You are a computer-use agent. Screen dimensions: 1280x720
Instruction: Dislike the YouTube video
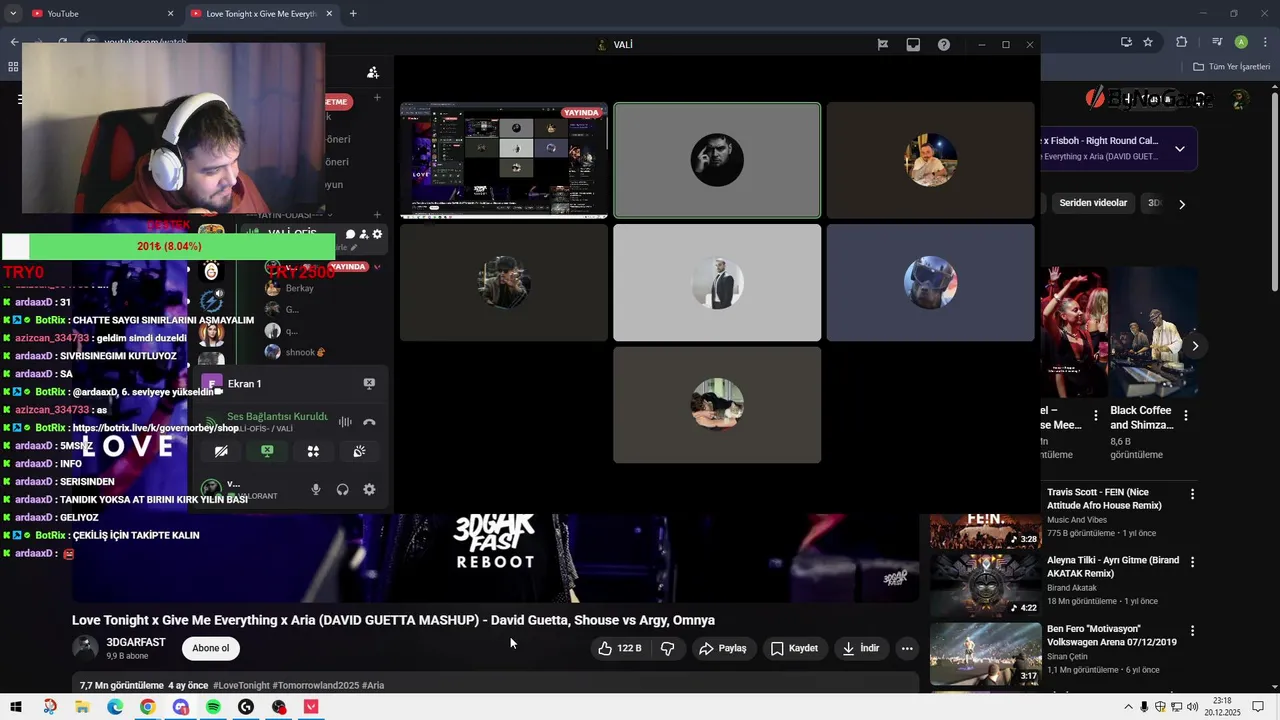pyautogui.click(x=667, y=648)
